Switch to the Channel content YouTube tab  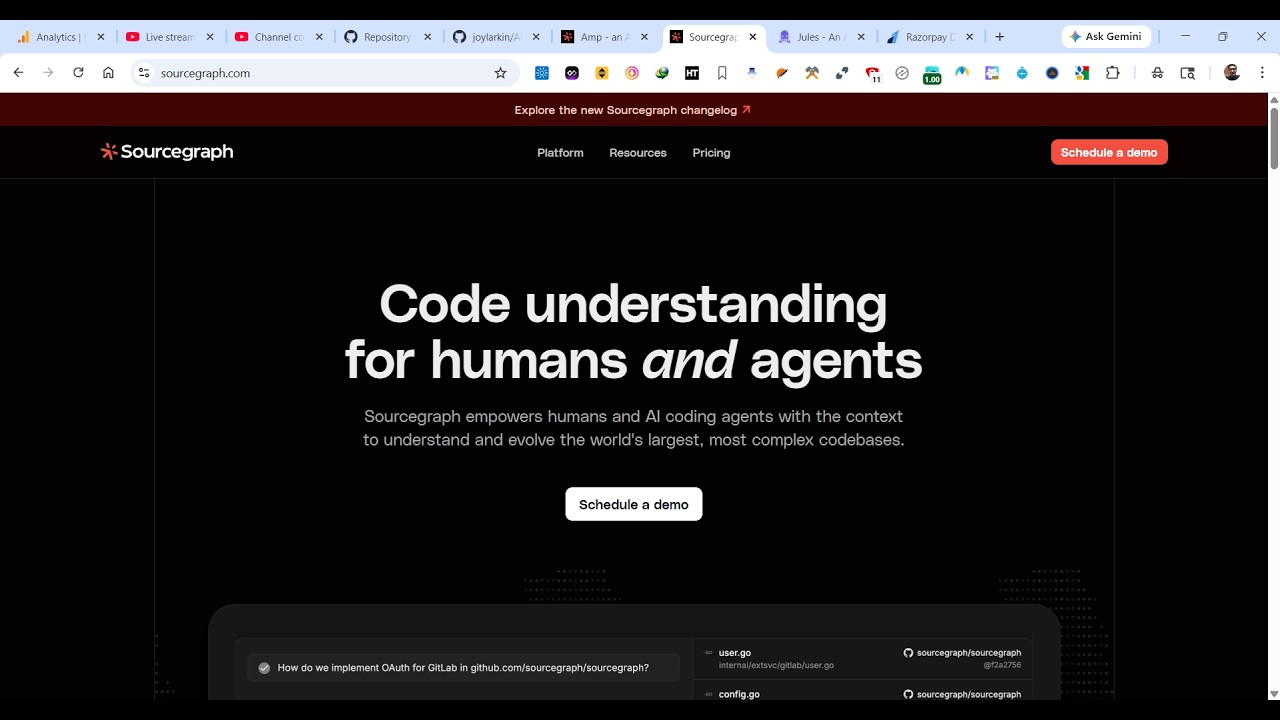279,37
